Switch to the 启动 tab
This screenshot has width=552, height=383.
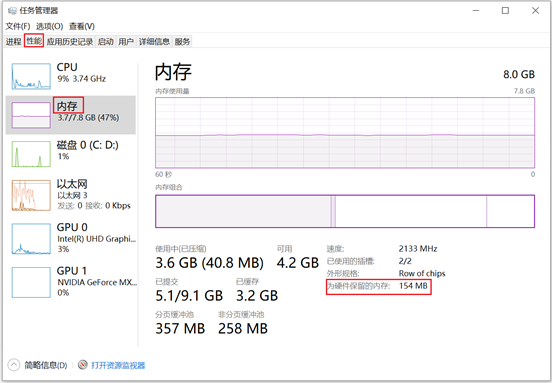(106, 42)
